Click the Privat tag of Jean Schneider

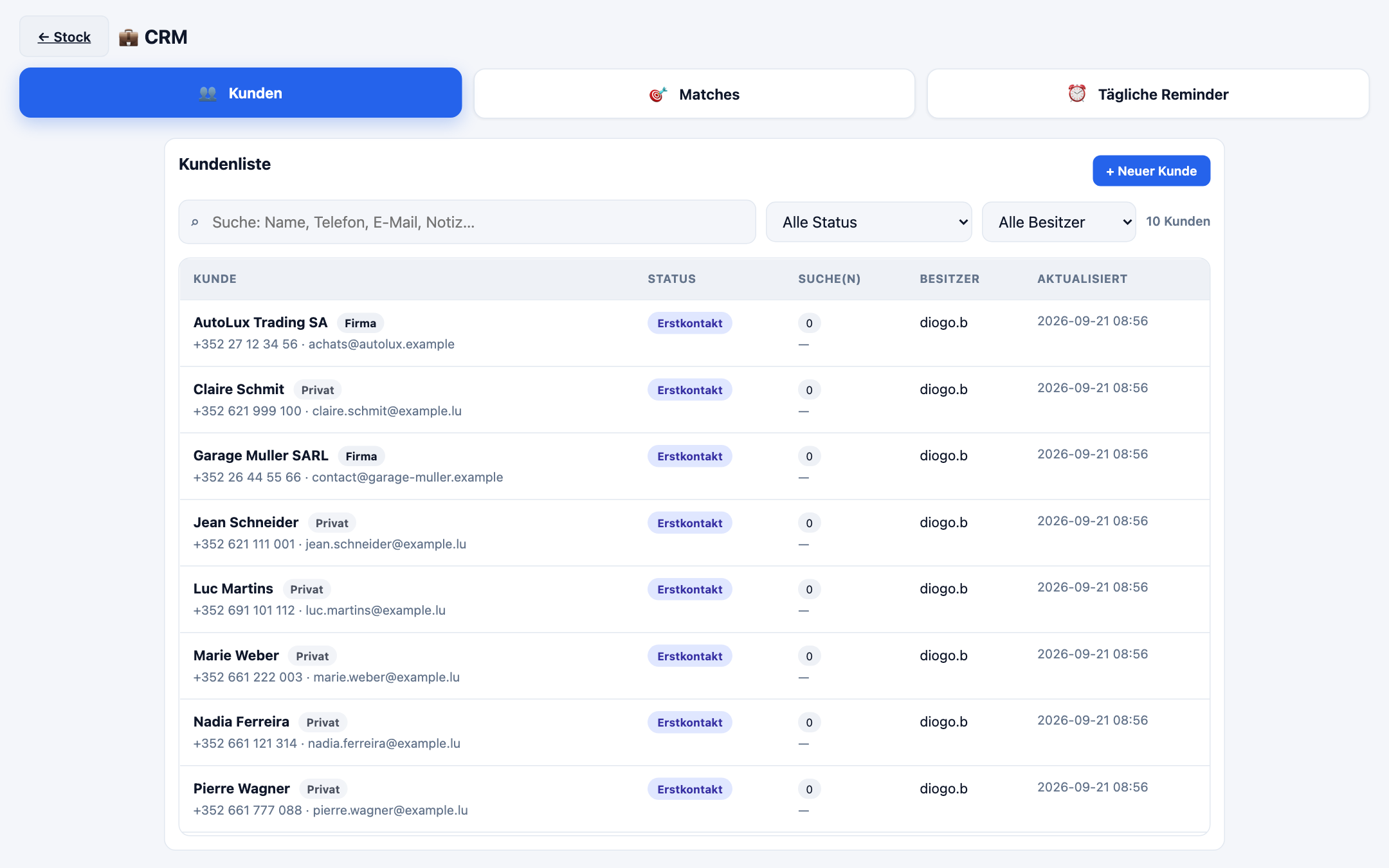tap(332, 523)
